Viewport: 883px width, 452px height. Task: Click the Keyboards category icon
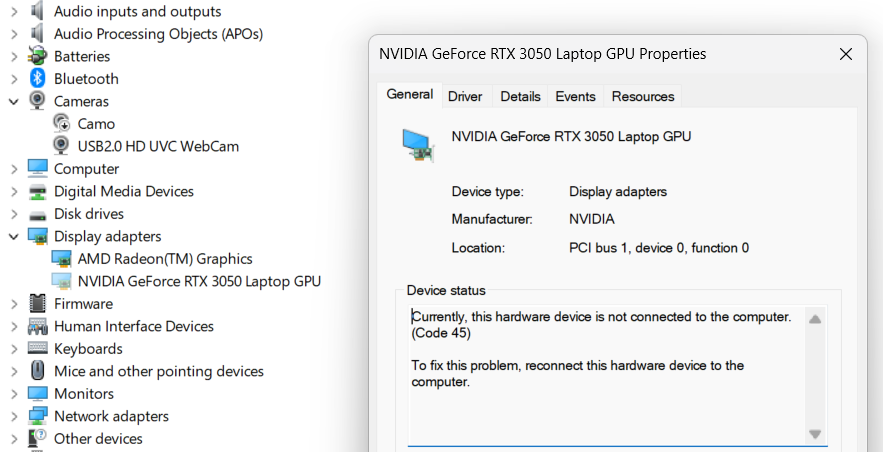coord(38,349)
